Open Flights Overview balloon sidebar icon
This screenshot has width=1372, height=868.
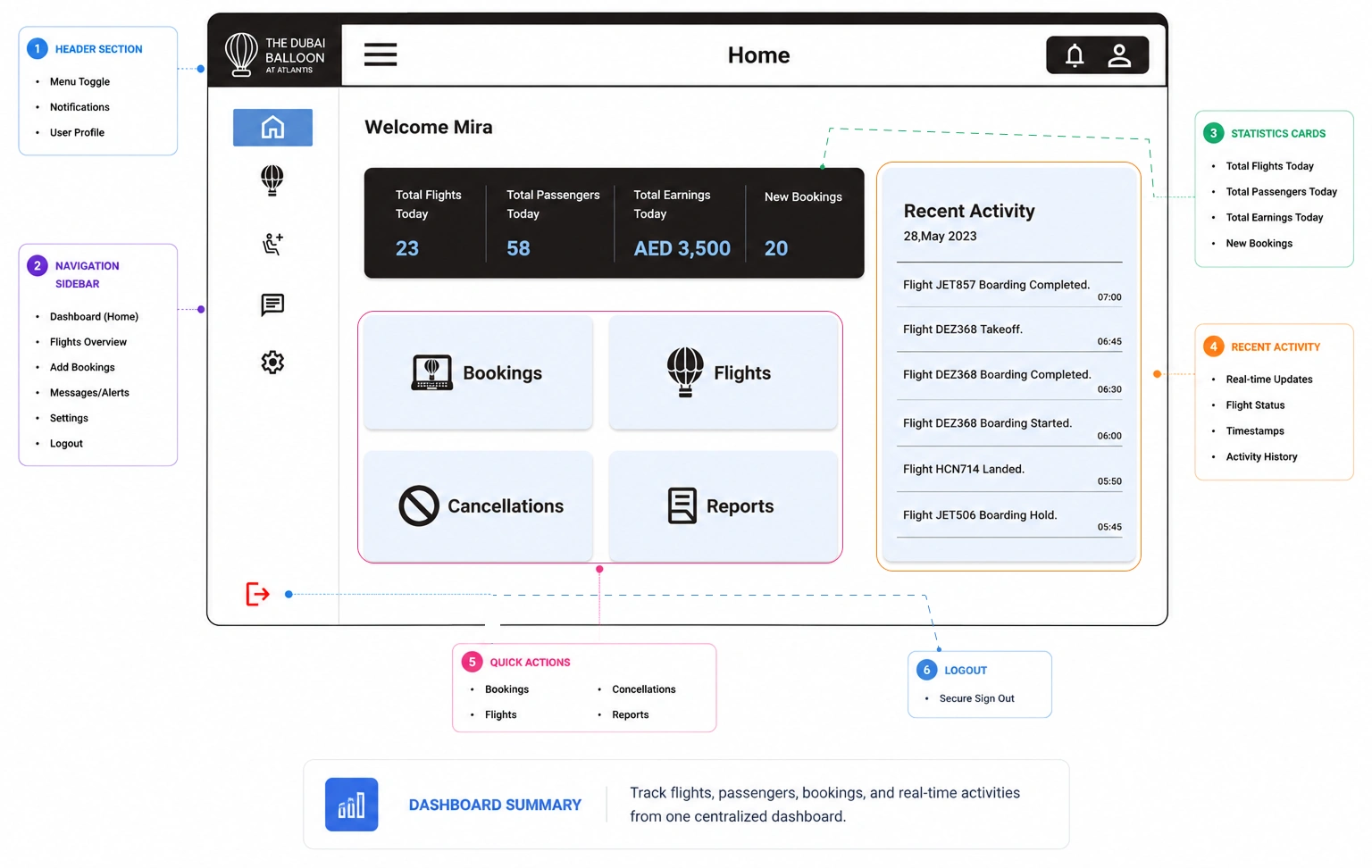click(272, 180)
